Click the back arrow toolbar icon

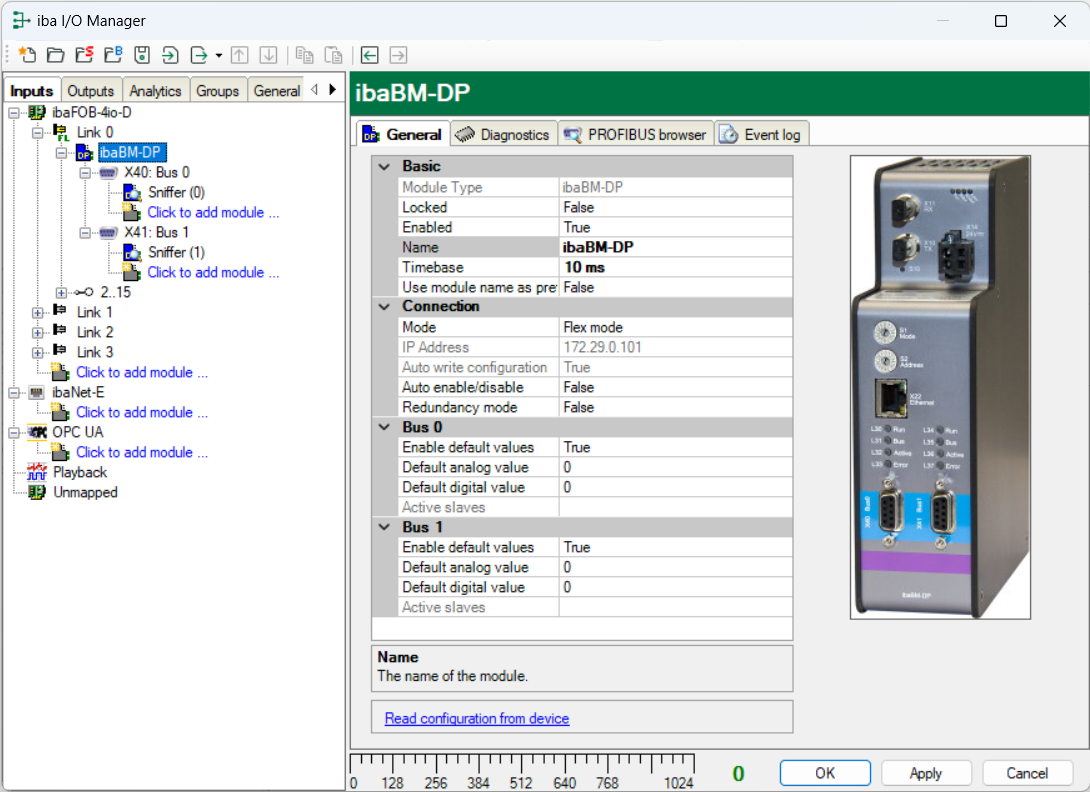click(370, 55)
